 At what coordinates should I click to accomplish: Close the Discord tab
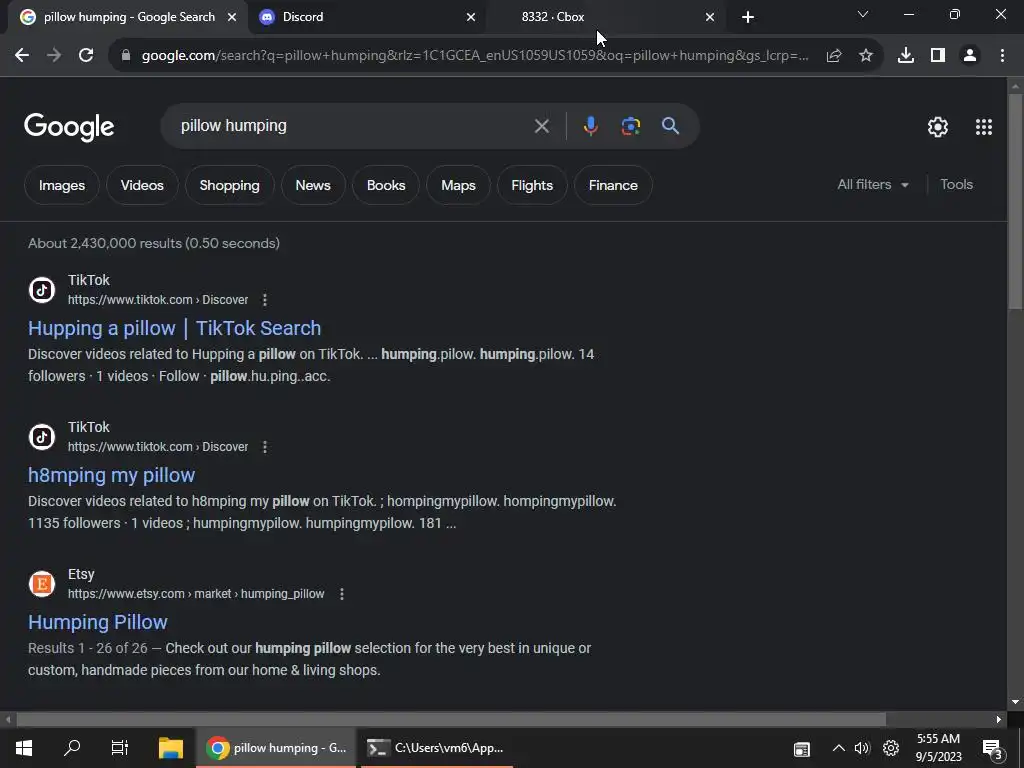471,17
